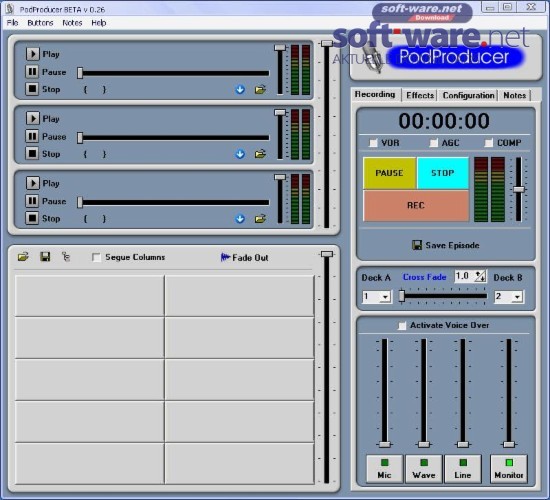Viewport: 550px width, 500px height.
Task: Switch to the Effects tab
Action: (420, 95)
